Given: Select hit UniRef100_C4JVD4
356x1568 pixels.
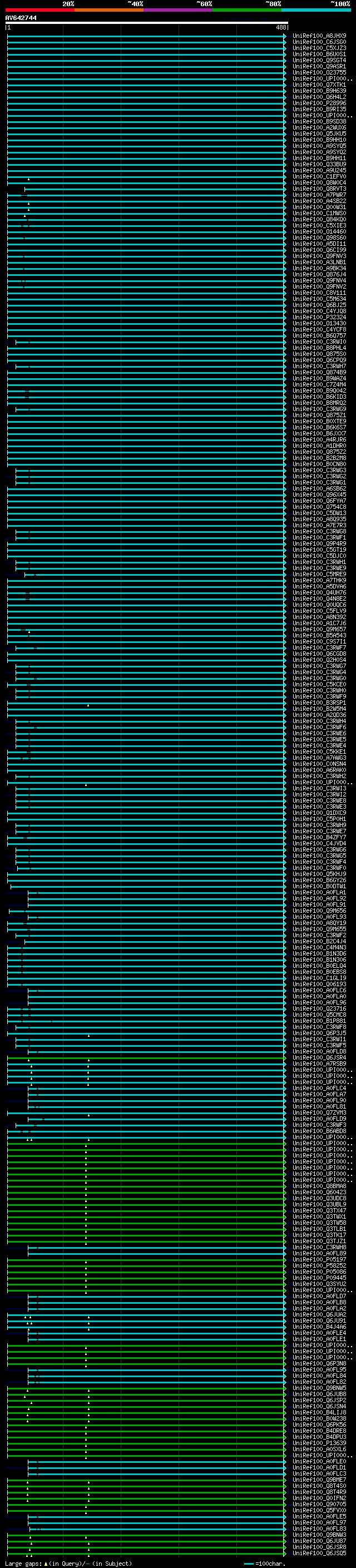Looking at the screenshot, I should pyautogui.click(x=319, y=843).
